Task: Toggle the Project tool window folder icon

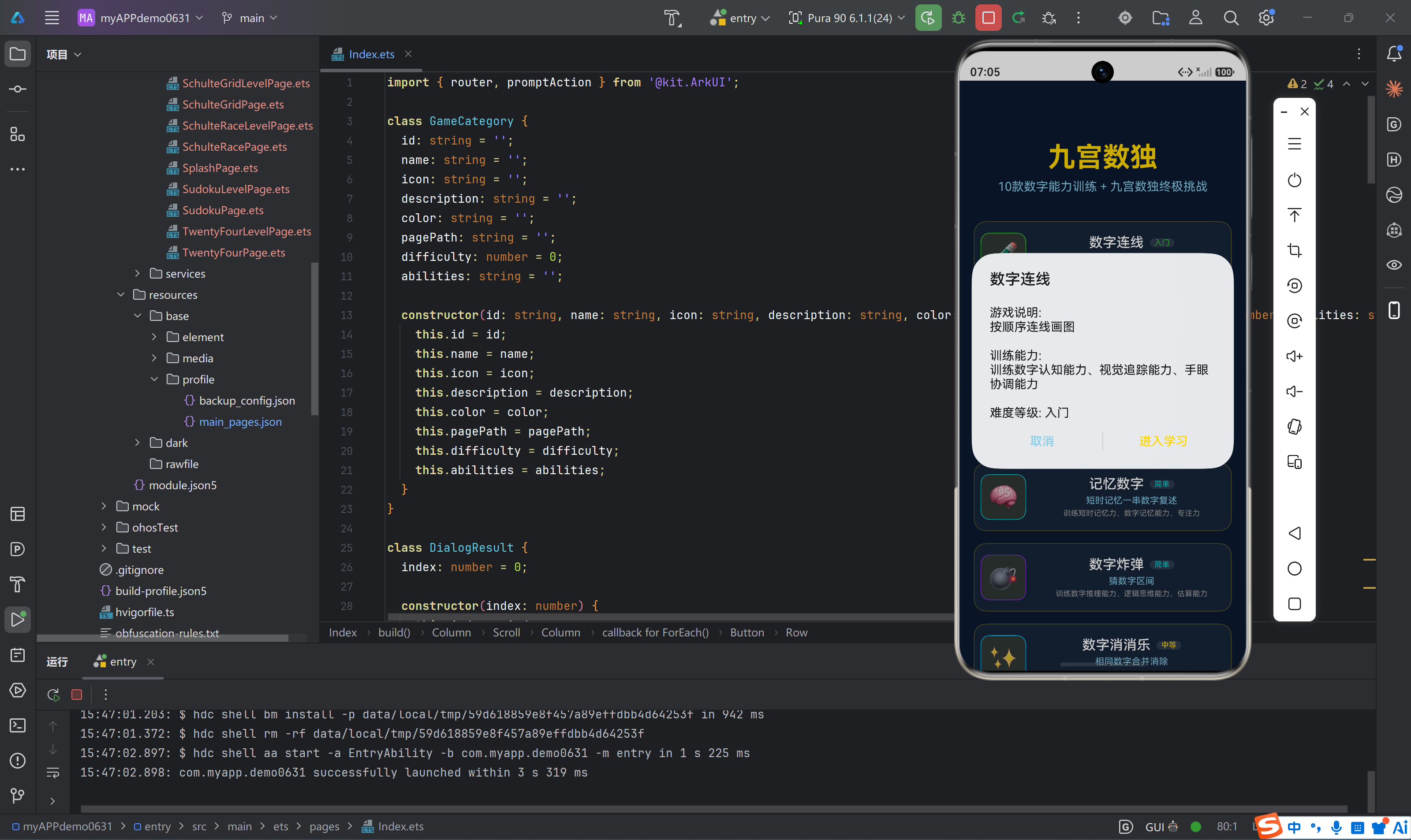Action: click(x=18, y=54)
